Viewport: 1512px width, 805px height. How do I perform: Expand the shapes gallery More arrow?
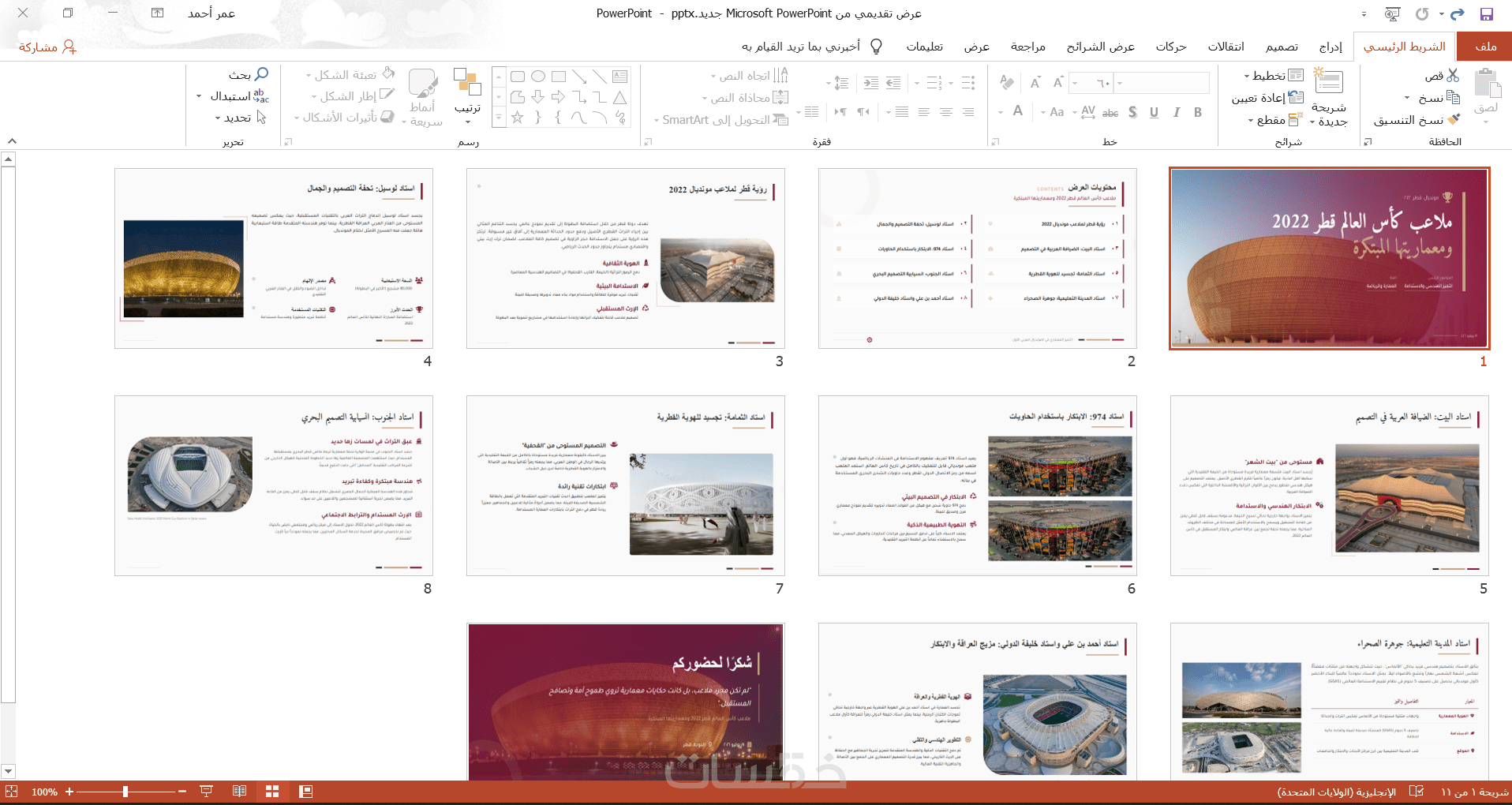pos(499,118)
